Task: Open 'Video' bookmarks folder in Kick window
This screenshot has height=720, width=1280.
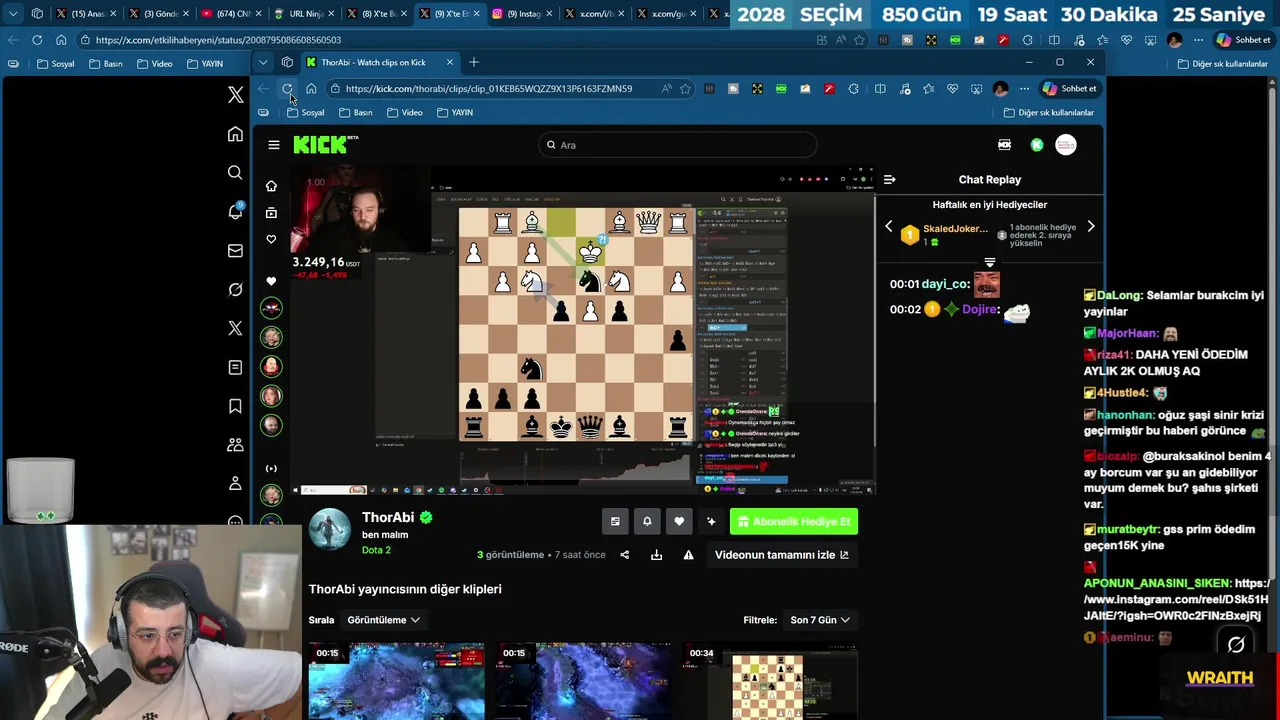Action: coord(405,113)
